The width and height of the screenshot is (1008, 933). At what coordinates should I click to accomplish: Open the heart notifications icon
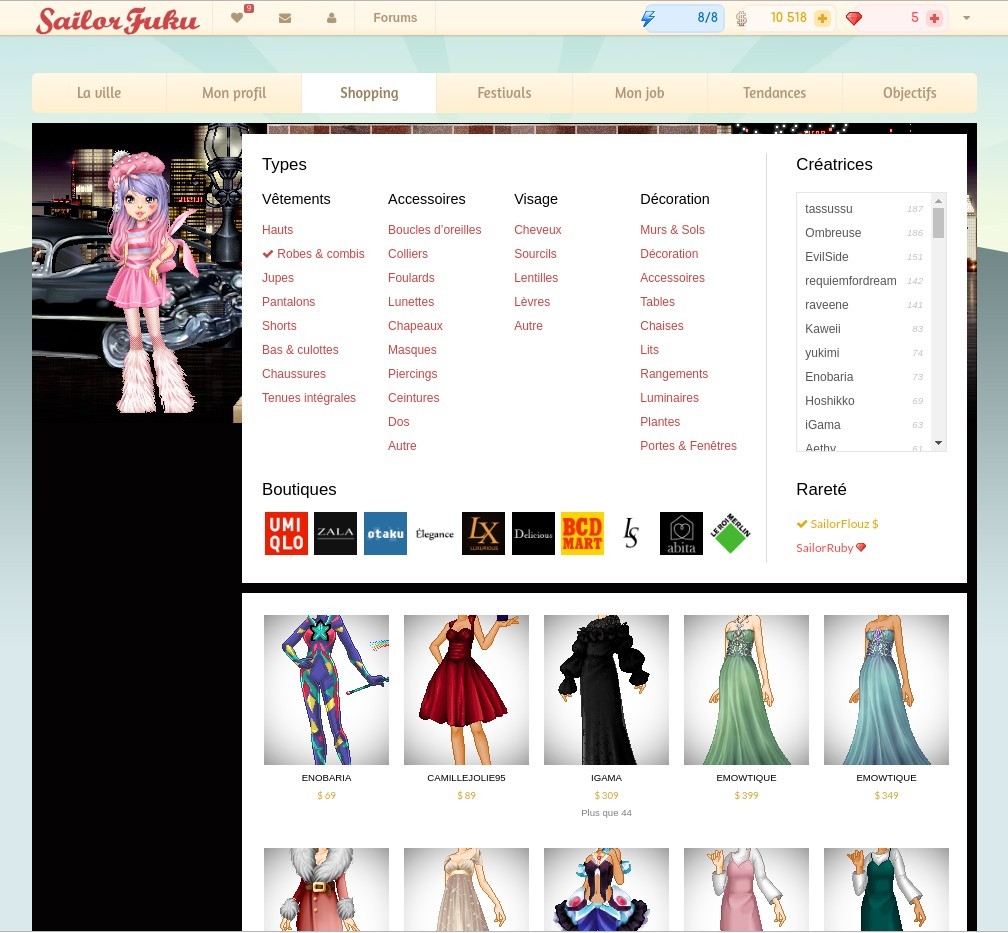237,17
